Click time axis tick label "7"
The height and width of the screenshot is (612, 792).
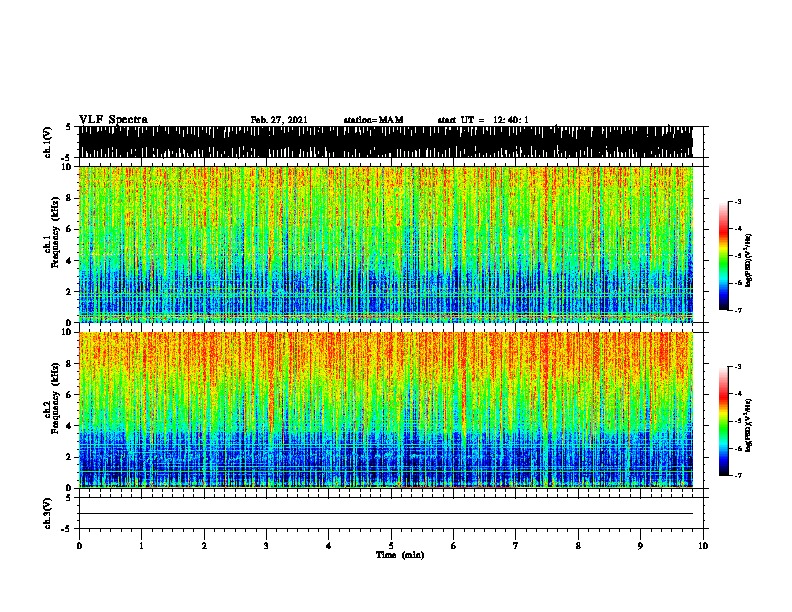pyautogui.click(x=516, y=546)
